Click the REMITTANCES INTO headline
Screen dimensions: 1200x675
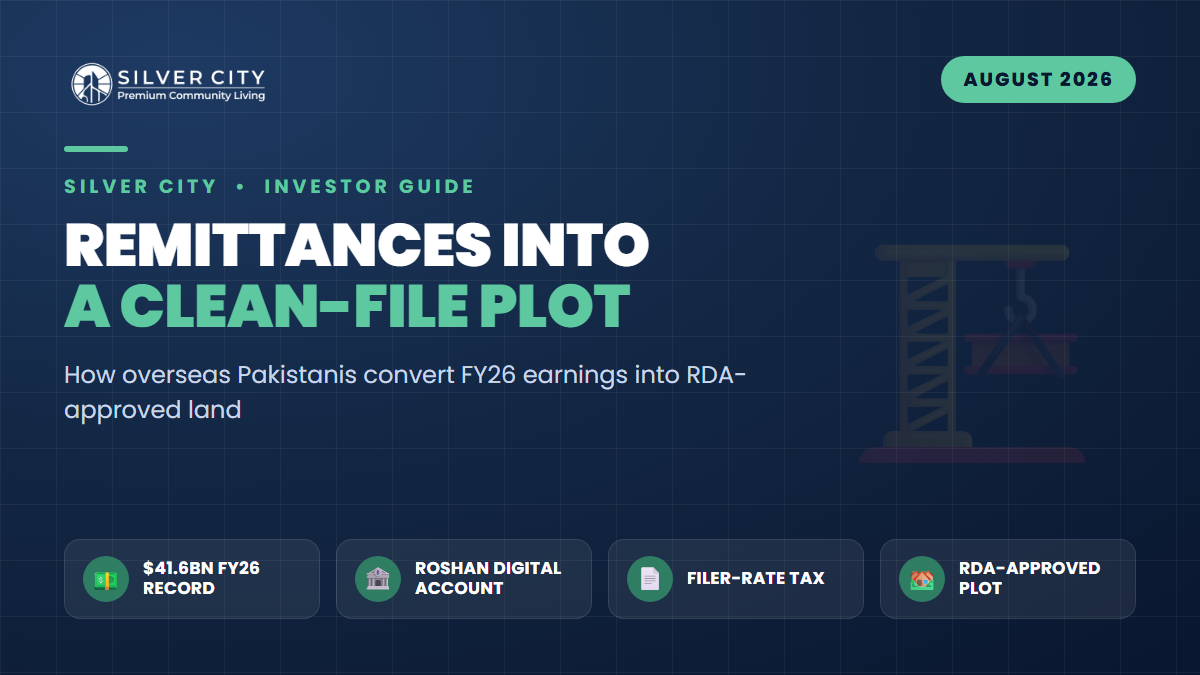357,243
